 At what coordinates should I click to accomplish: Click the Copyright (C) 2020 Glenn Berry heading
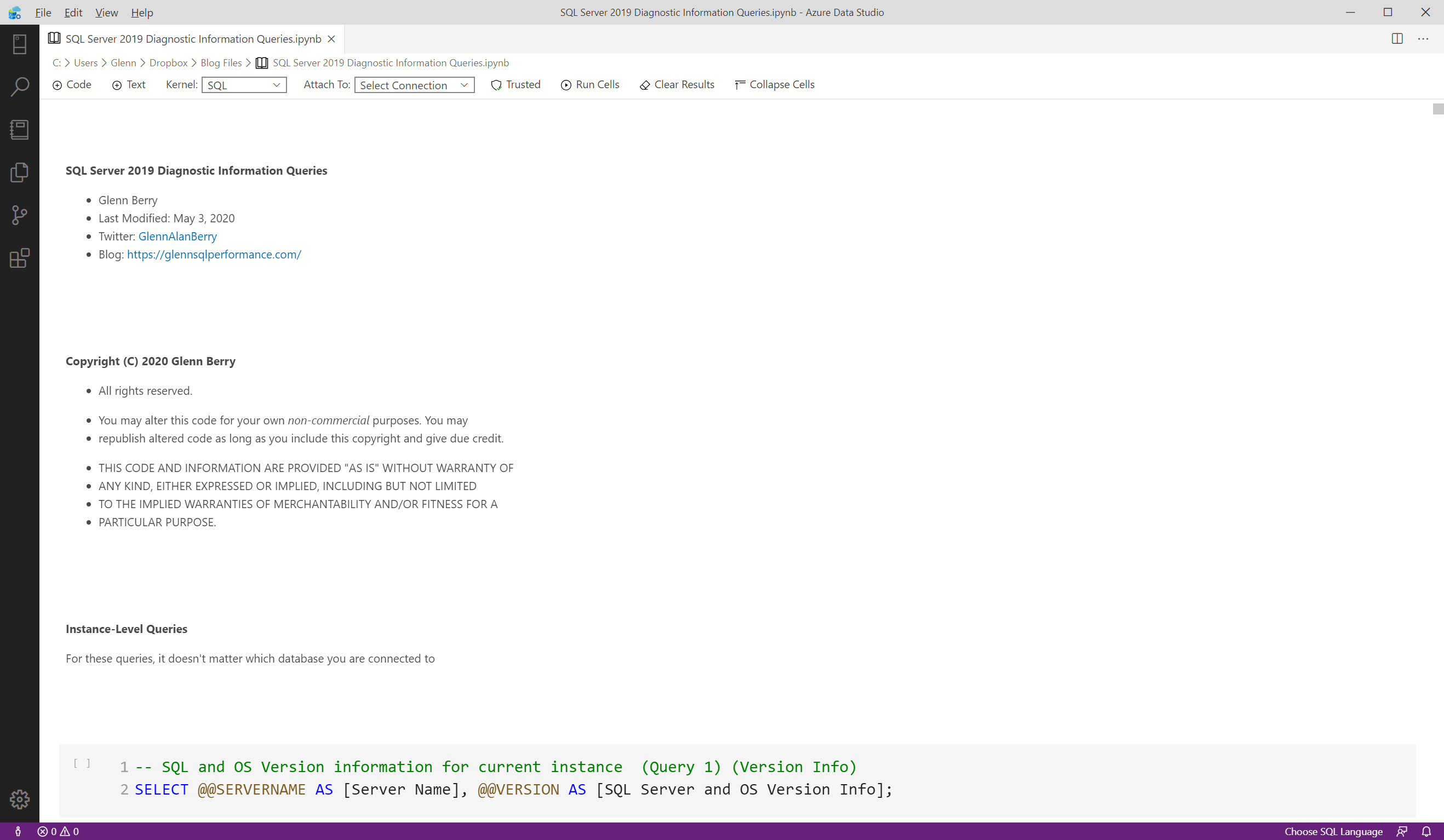click(x=151, y=361)
